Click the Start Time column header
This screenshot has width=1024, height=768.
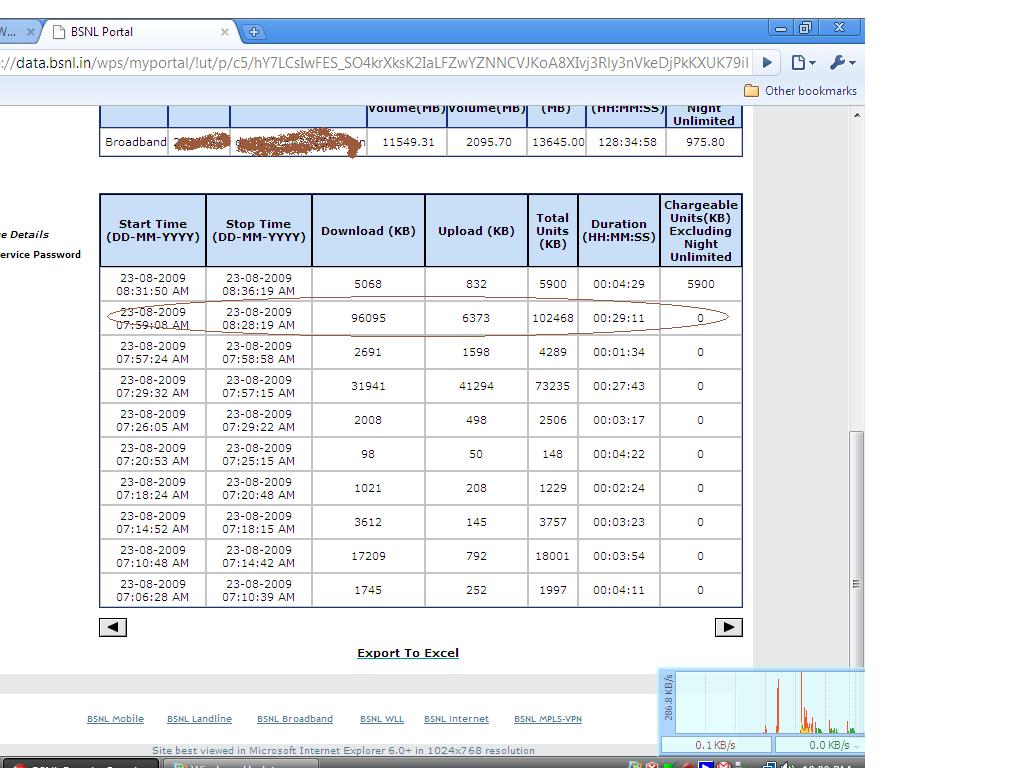(153, 231)
